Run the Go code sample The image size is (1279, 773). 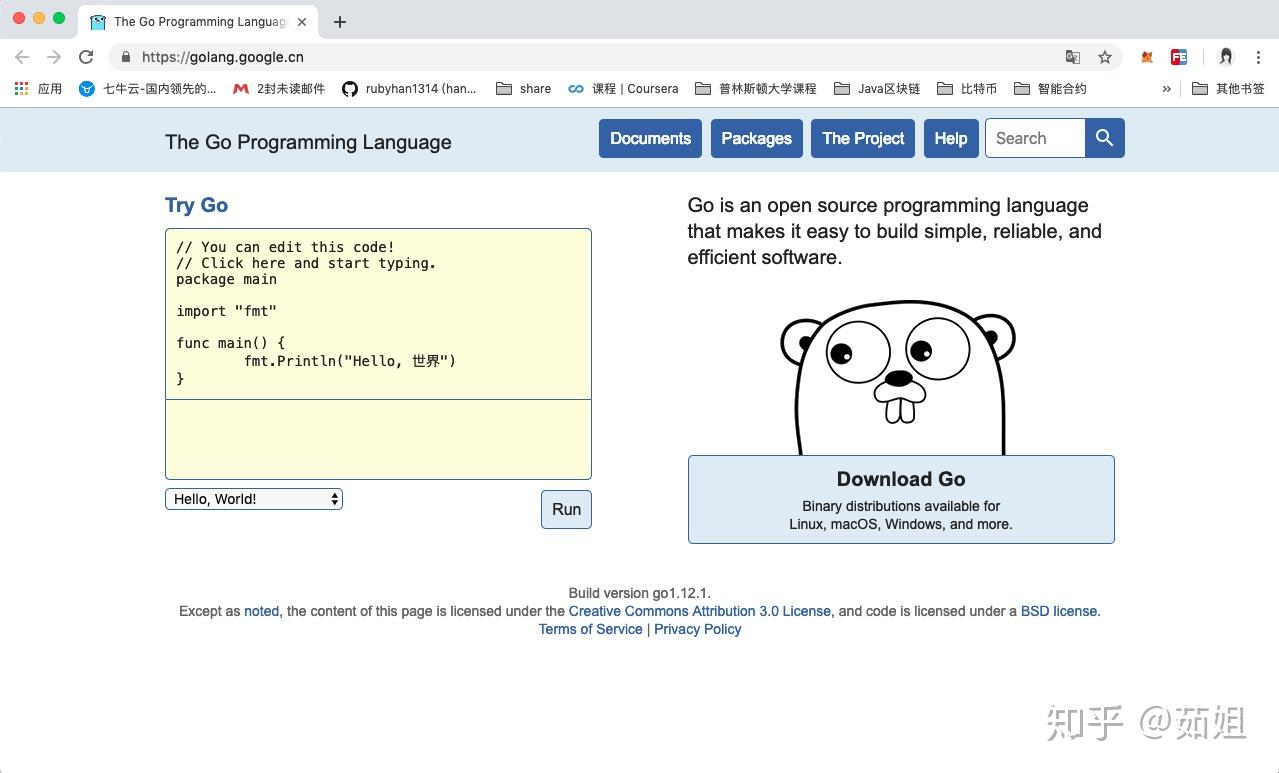(x=565, y=509)
